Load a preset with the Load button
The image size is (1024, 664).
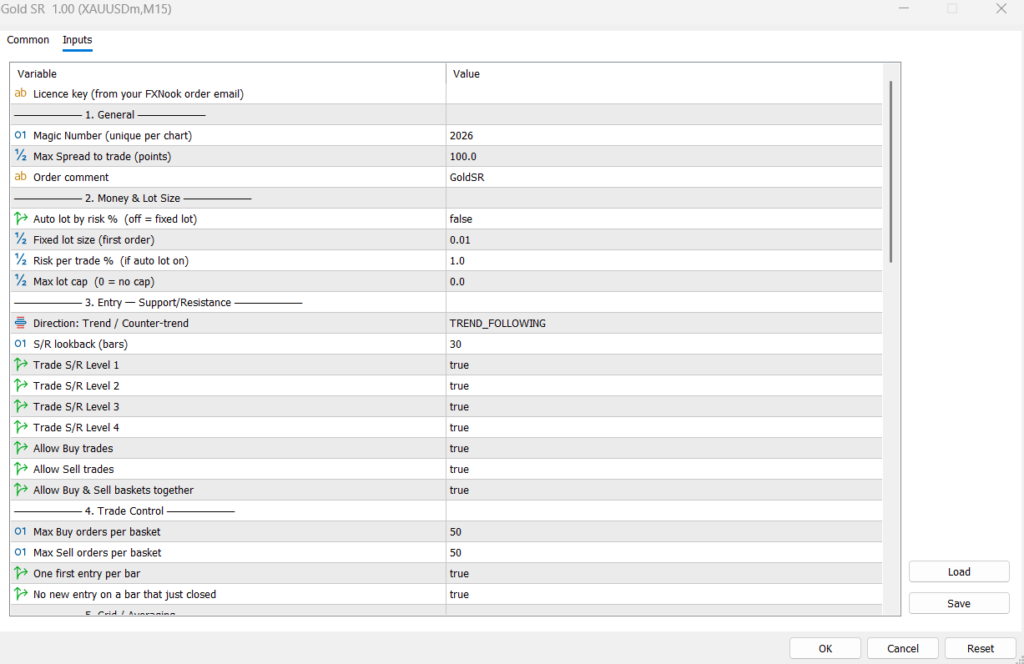(959, 572)
